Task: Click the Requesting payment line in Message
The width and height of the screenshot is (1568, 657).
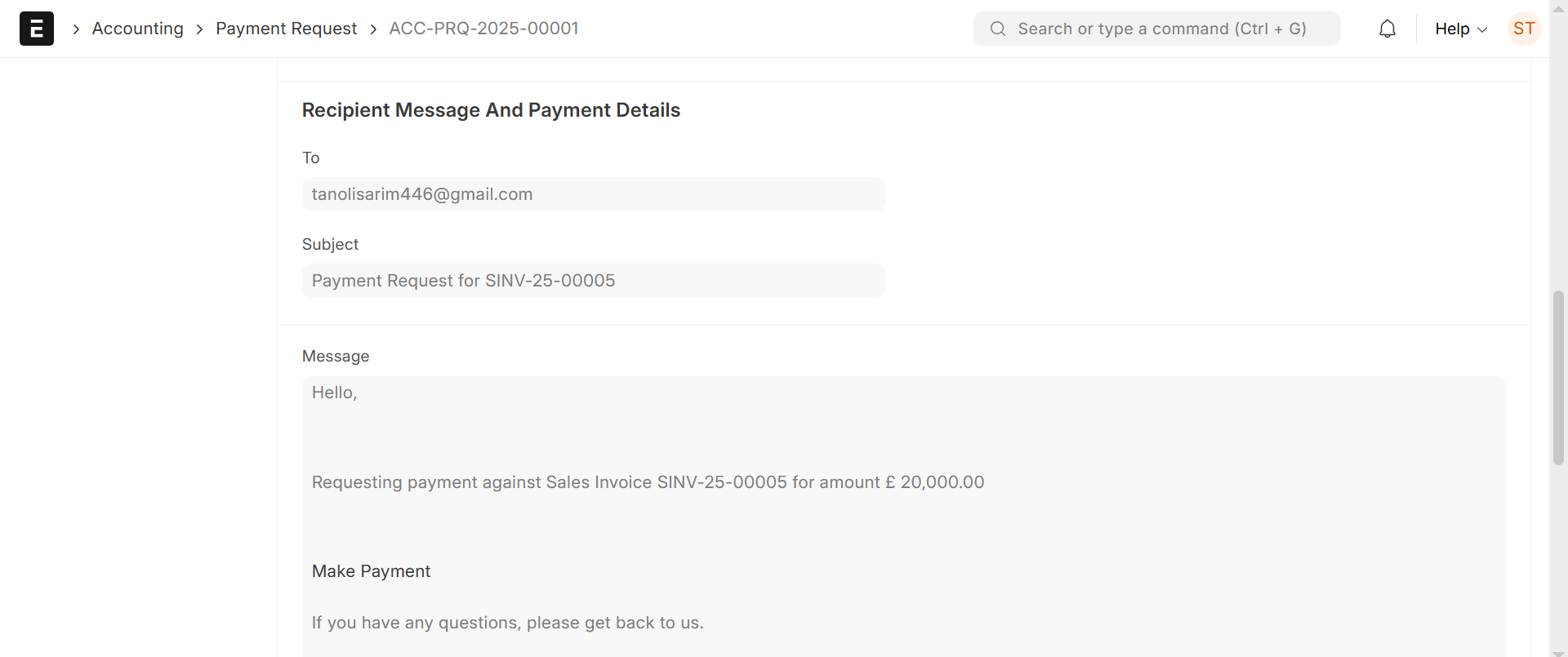Action: [x=648, y=482]
